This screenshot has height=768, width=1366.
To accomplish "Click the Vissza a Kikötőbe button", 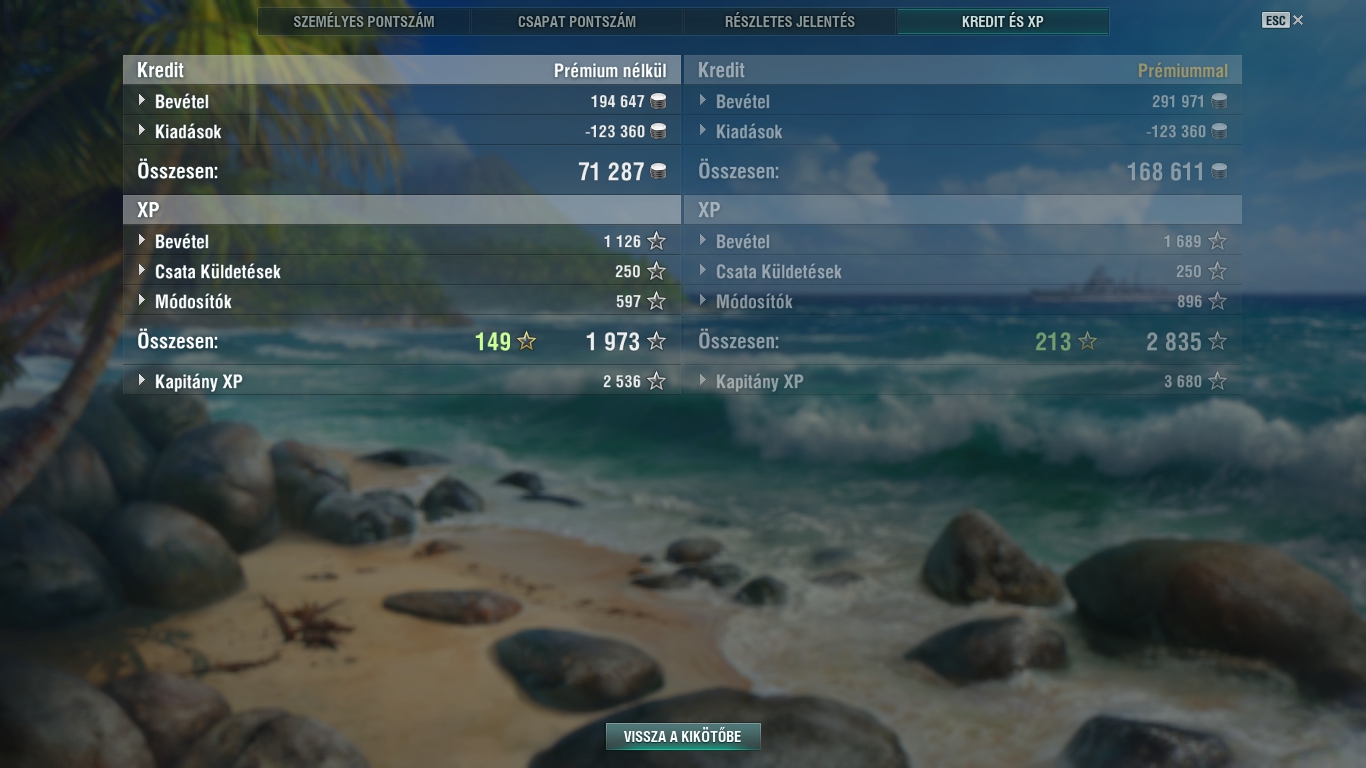I will 683,737.
